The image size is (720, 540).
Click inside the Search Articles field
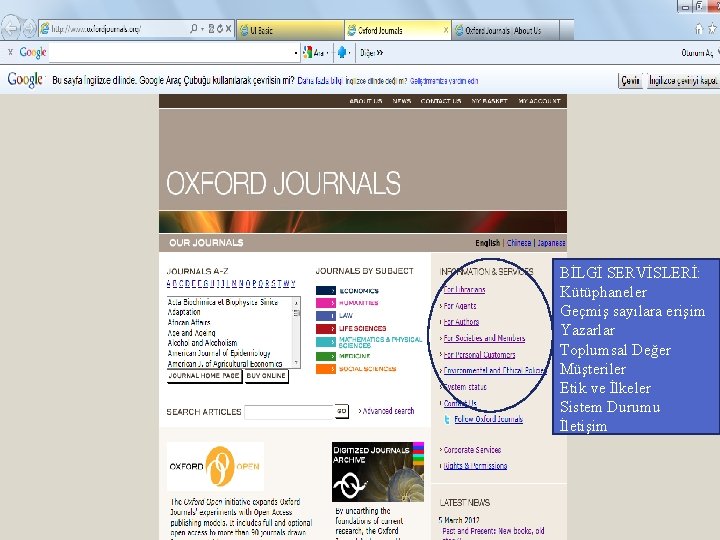(x=289, y=412)
